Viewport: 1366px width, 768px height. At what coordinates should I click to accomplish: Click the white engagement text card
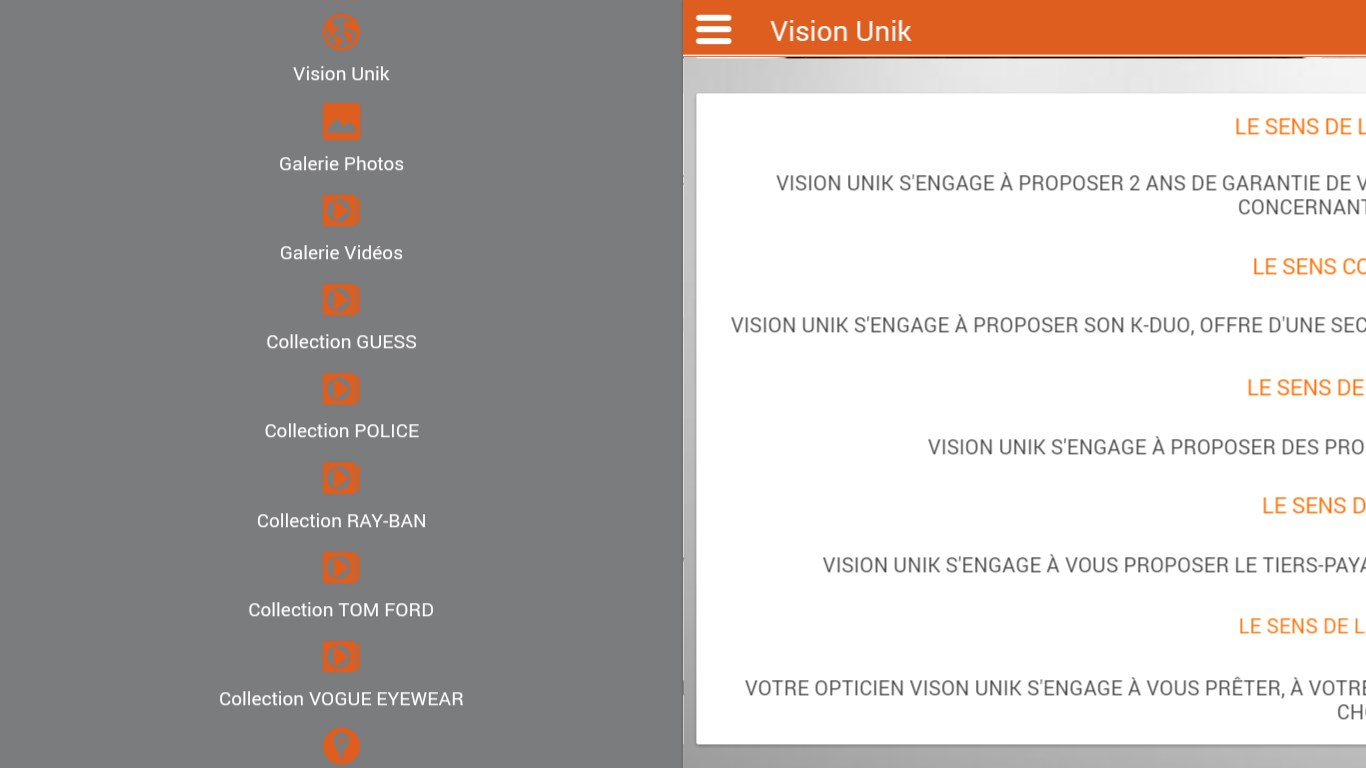pyautogui.click(x=1031, y=419)
